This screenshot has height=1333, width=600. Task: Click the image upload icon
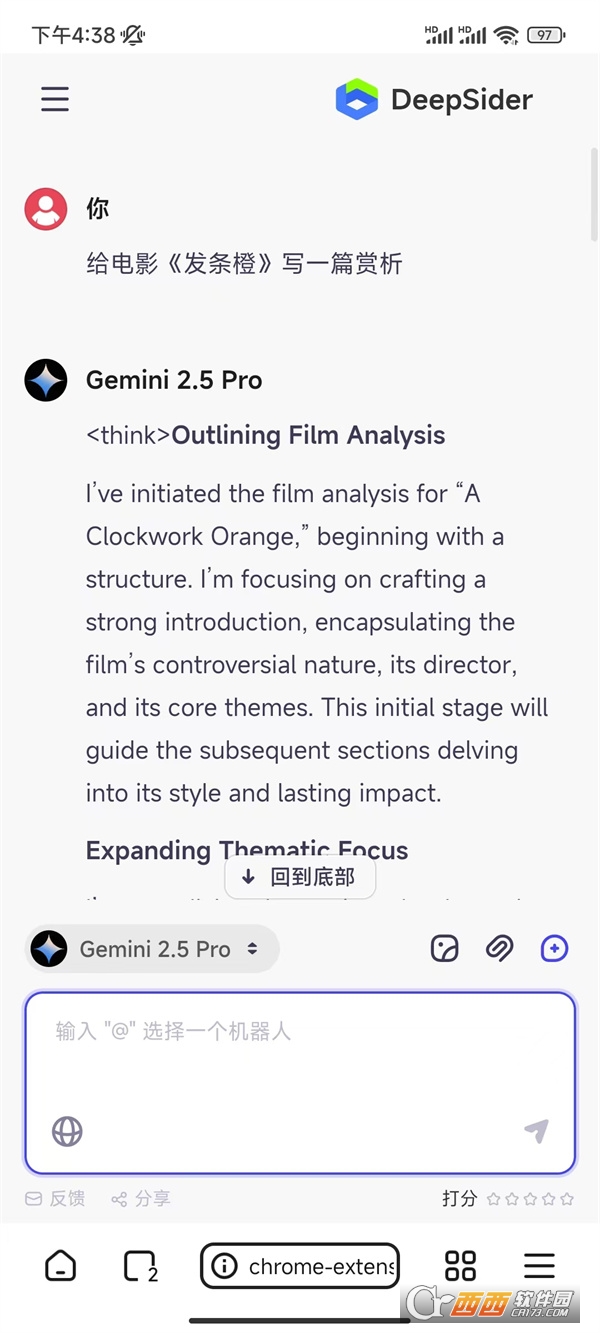click(445, 948)
